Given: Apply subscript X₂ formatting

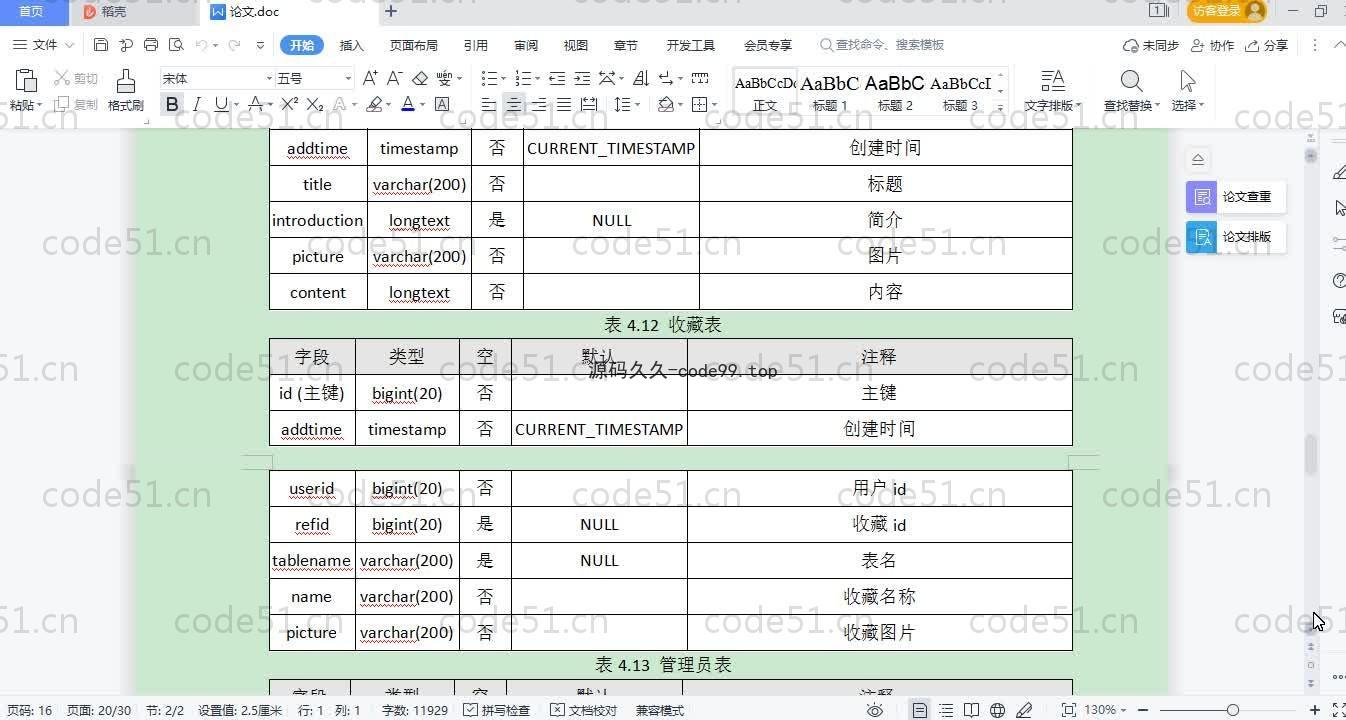Looking at the screenshot, I should point(315,104).
